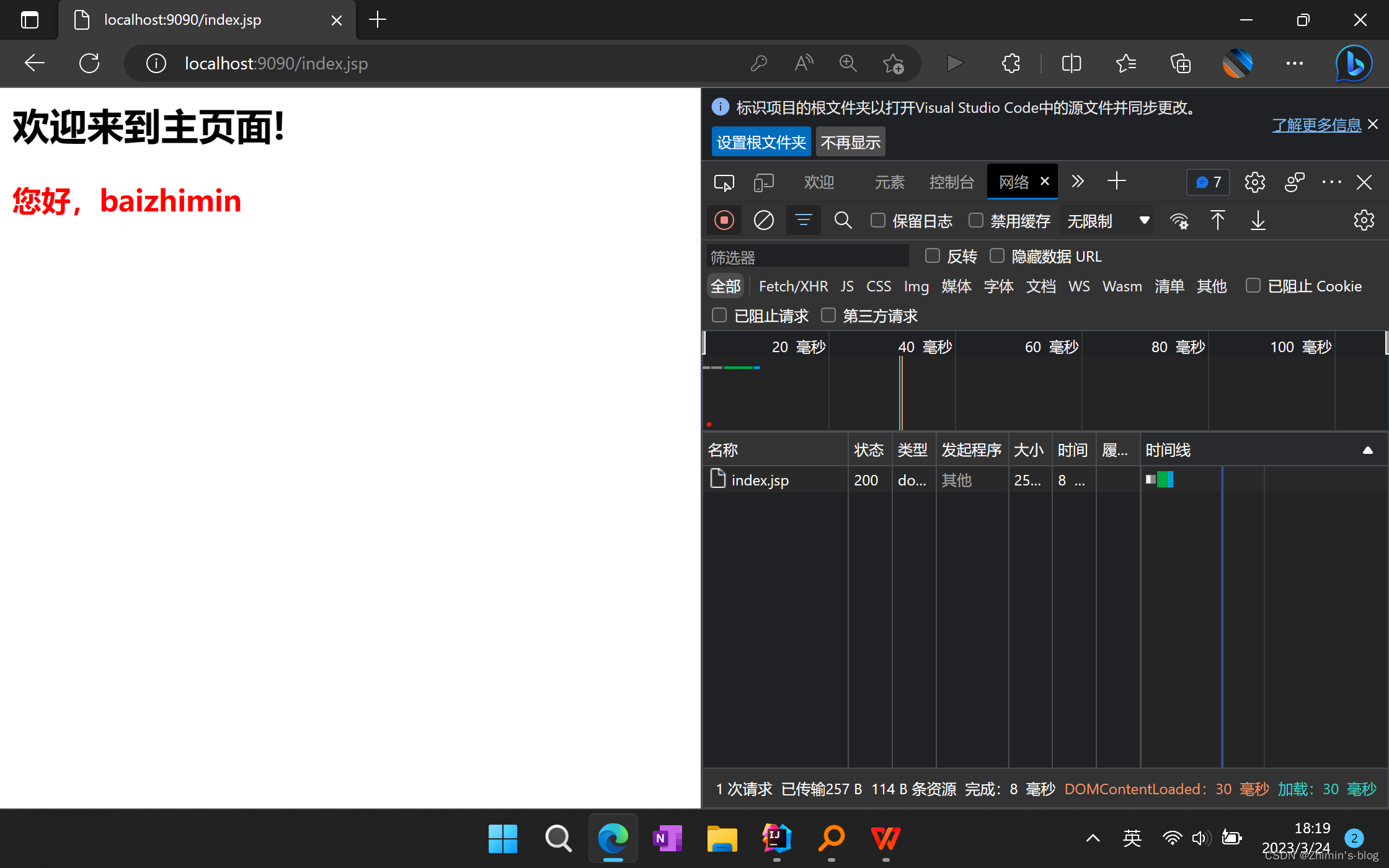Switch to the 控制台 tab

click(x=951, y=182)
